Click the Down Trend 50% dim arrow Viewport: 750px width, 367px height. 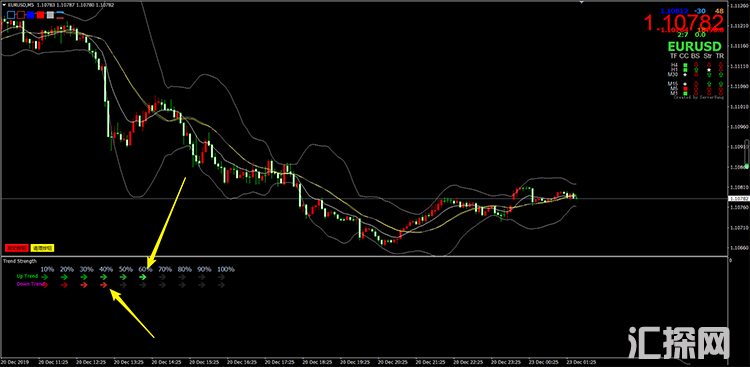pos(123,285)
